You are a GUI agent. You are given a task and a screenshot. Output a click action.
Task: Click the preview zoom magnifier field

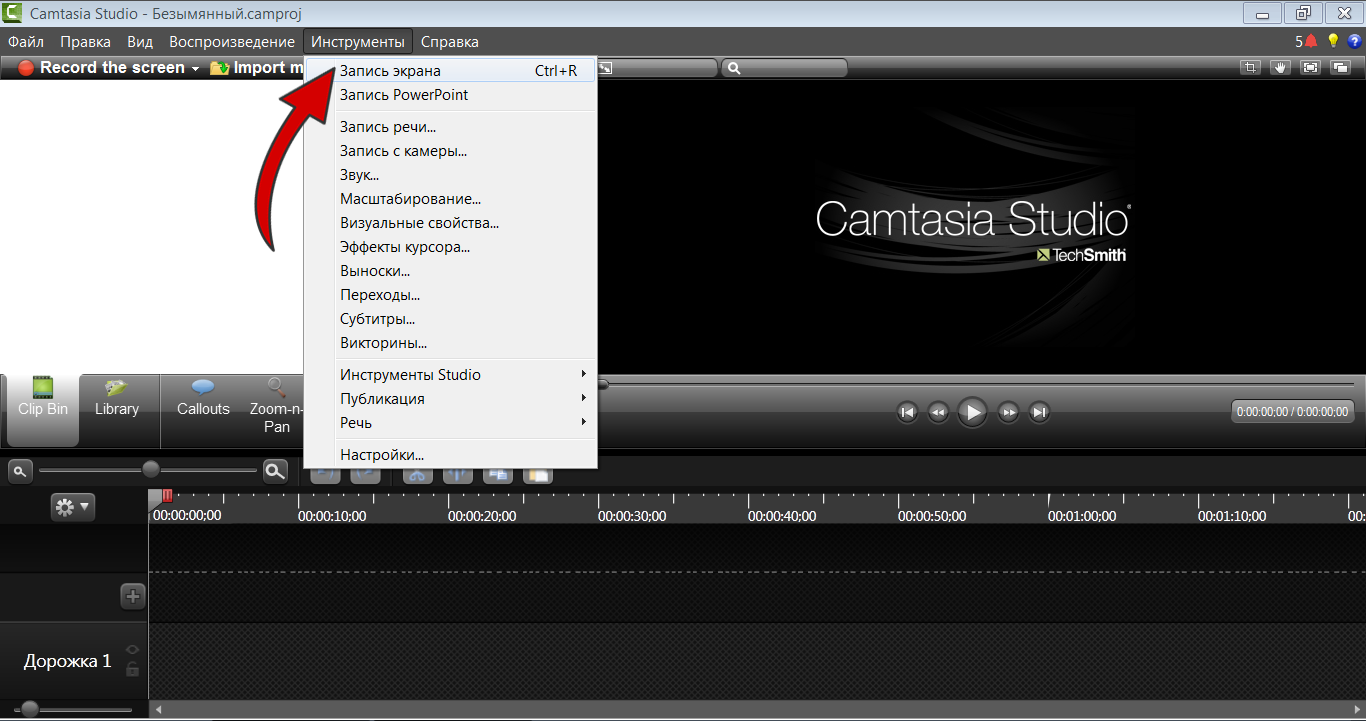coord(784,68)
